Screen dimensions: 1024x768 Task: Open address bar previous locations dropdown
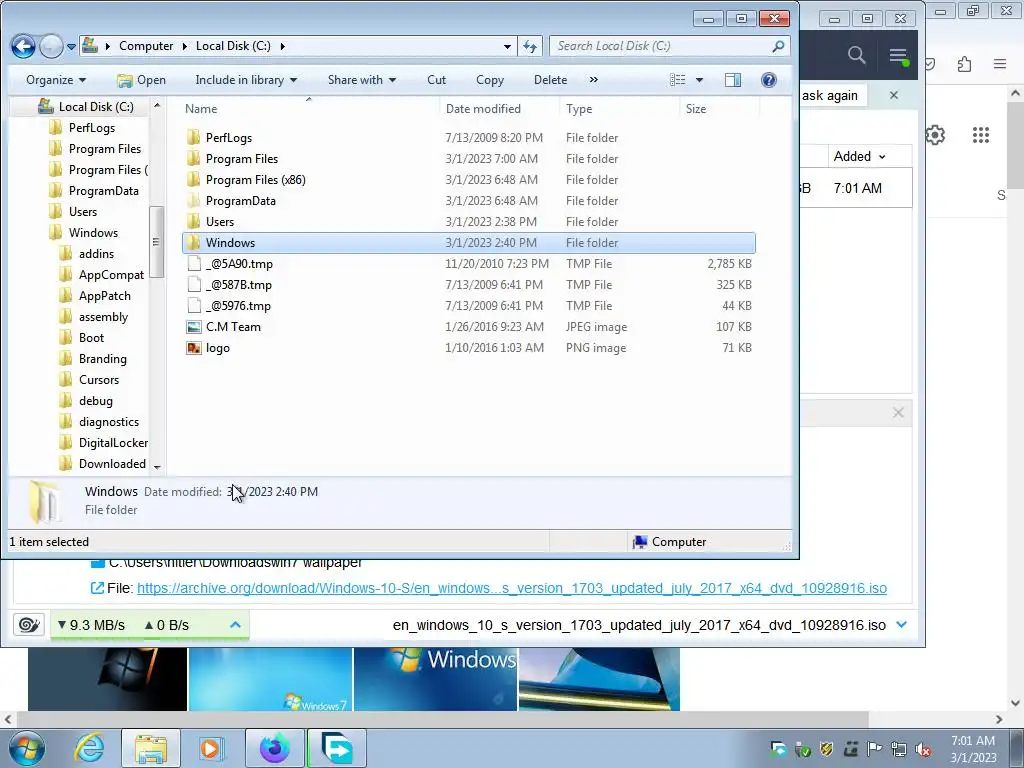click(x=507, y=46)
